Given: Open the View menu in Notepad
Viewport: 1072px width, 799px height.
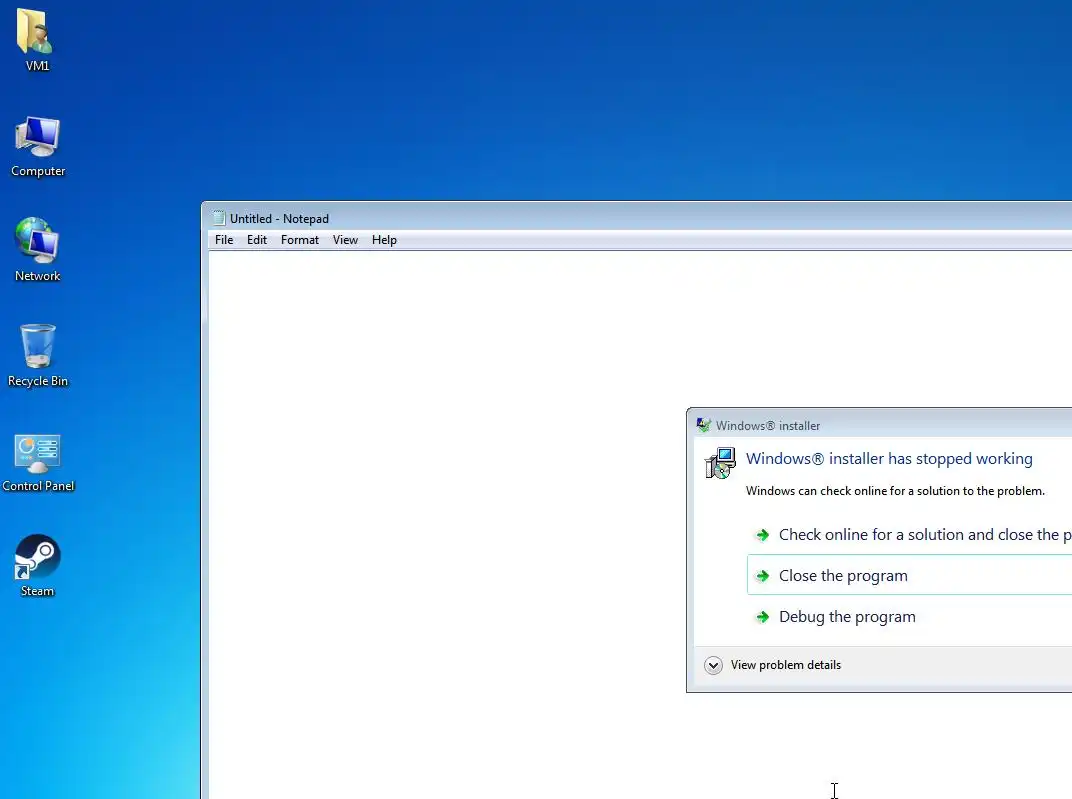Looking at the screenshot, I should tap(345, 240).
